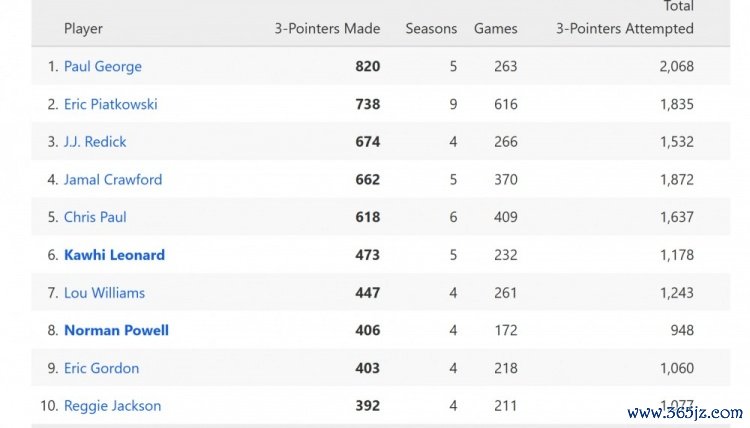
Task: Click Paul George's 820 three-pointers value
Action: pyautogui.click(x=367, y=66)
